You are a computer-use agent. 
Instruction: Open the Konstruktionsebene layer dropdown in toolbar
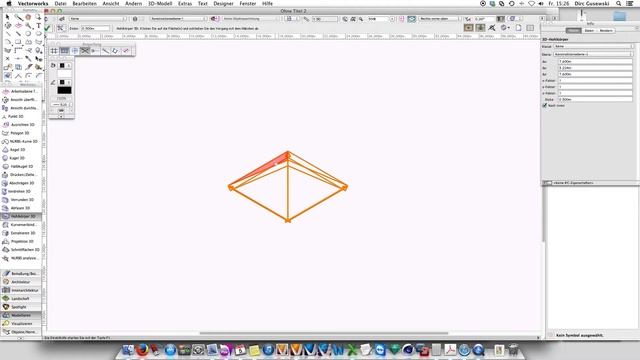[178, 19]
